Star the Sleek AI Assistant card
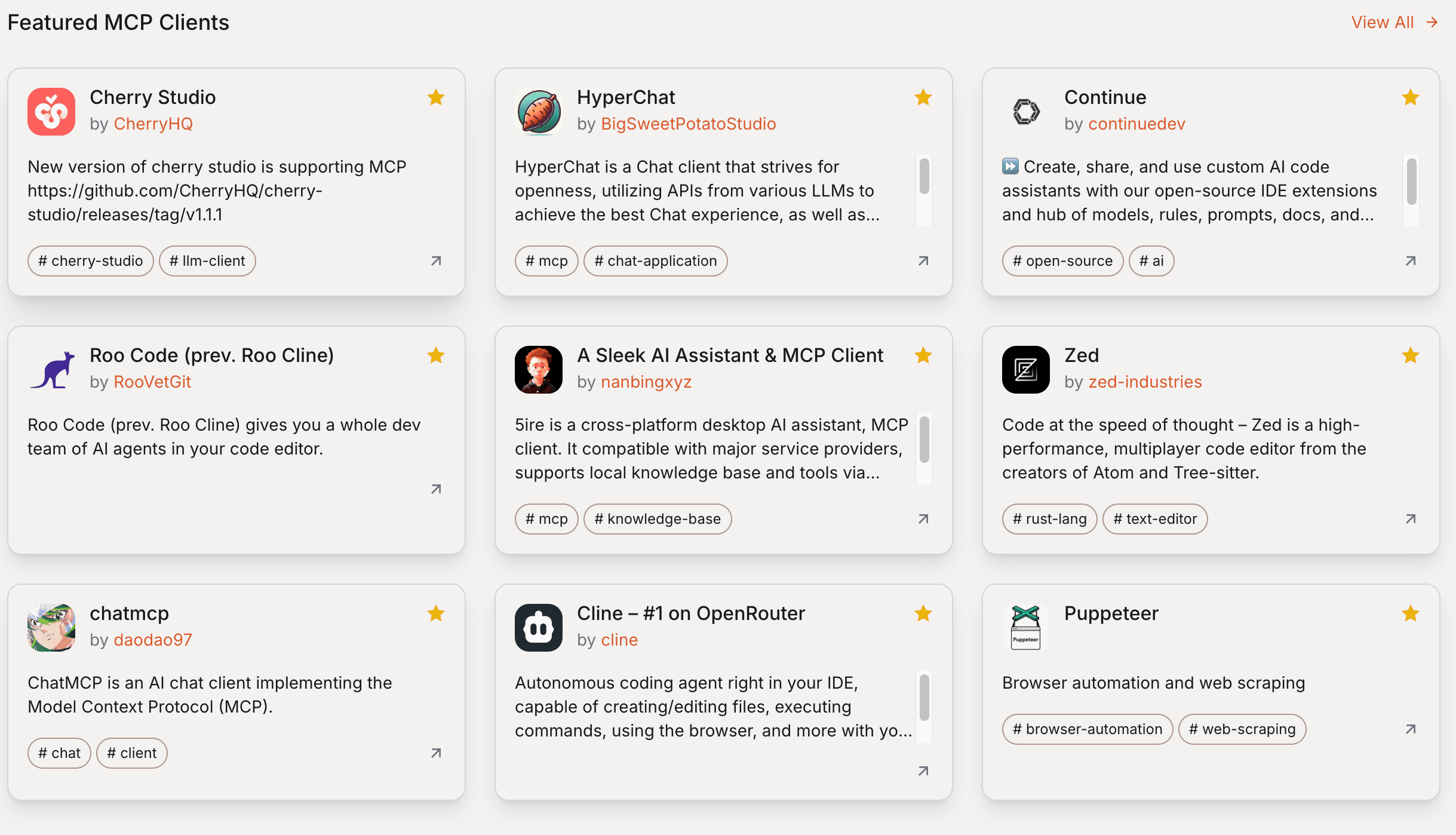This screenshot has height=835, width=1456. click(923, 355)
